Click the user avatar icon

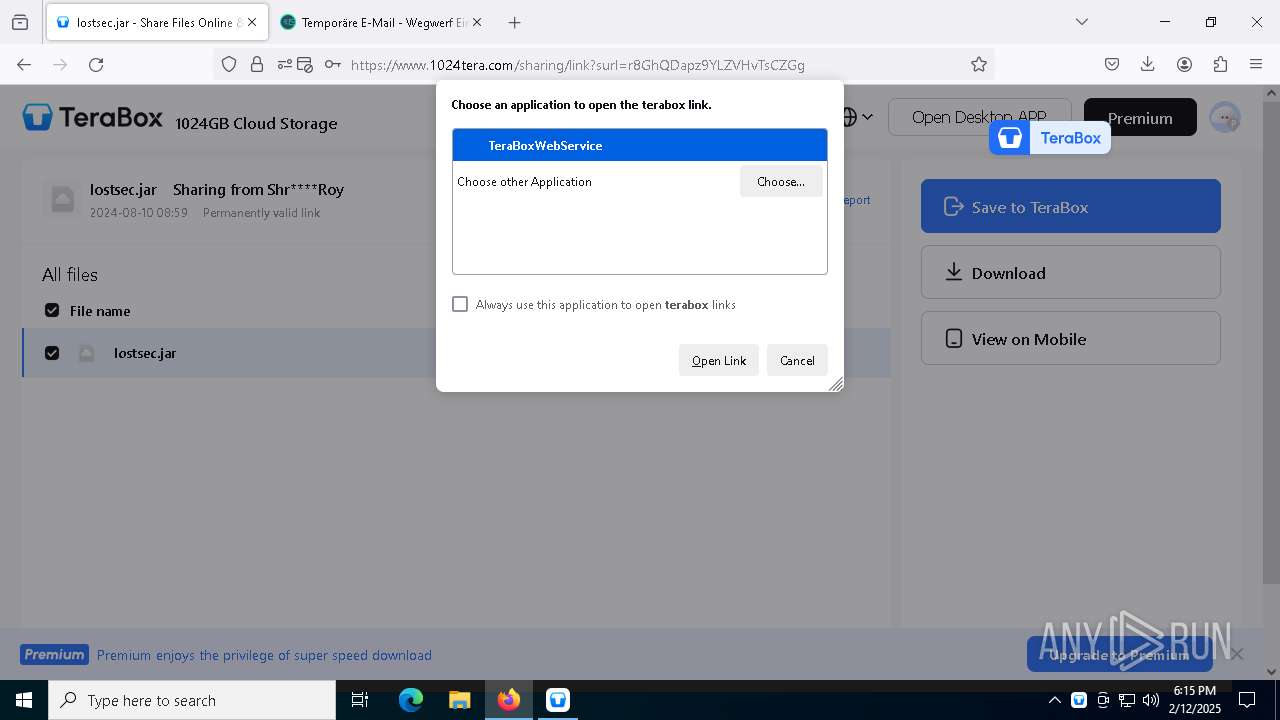pos(1225,117)
